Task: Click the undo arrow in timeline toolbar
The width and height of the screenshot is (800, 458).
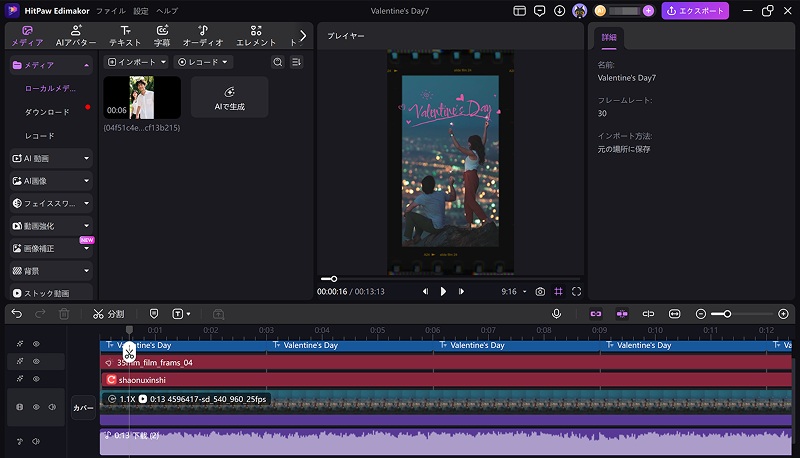Action: tap(16, 314)
